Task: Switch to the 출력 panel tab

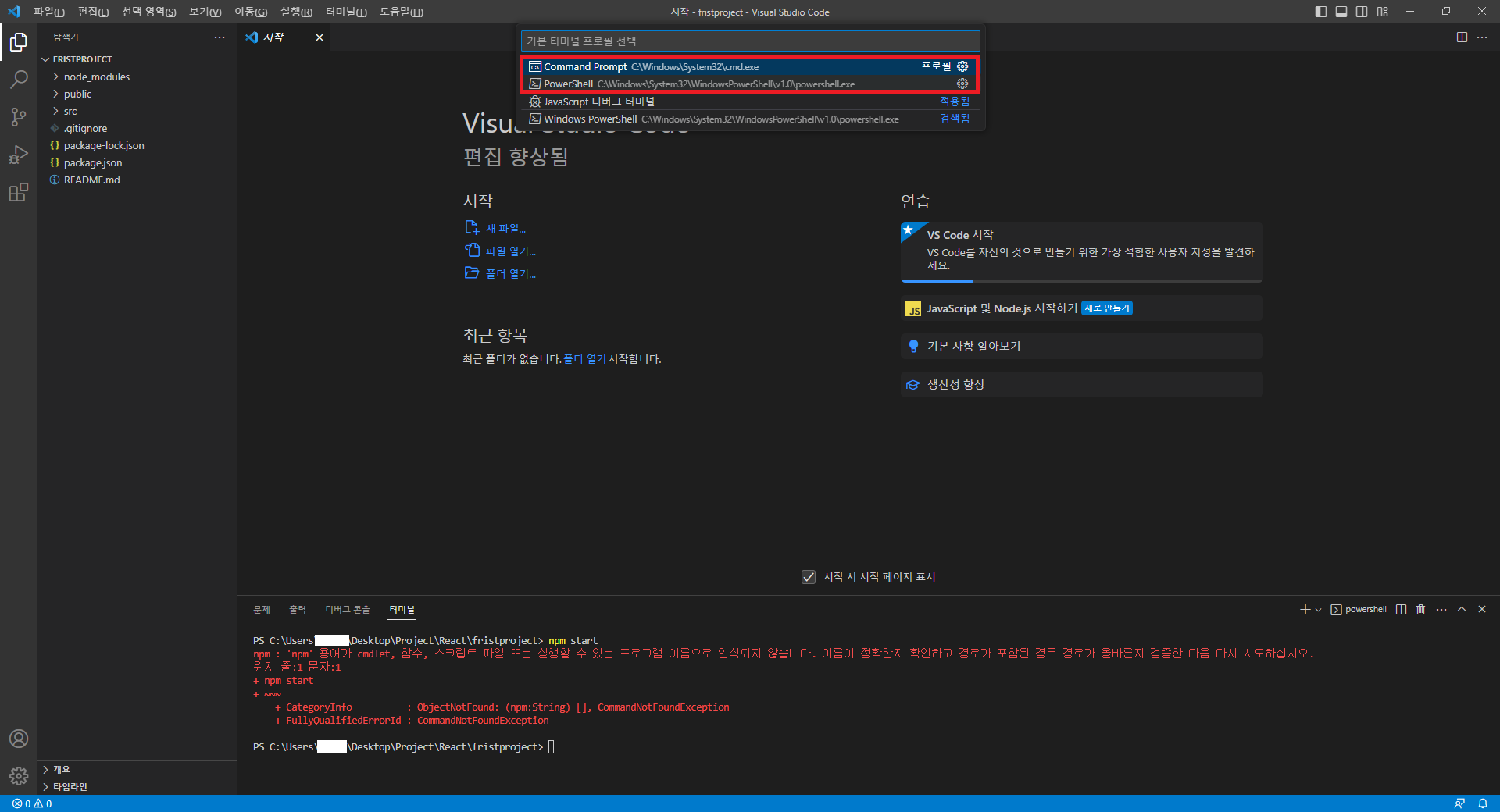Action: tap(298, 609)
